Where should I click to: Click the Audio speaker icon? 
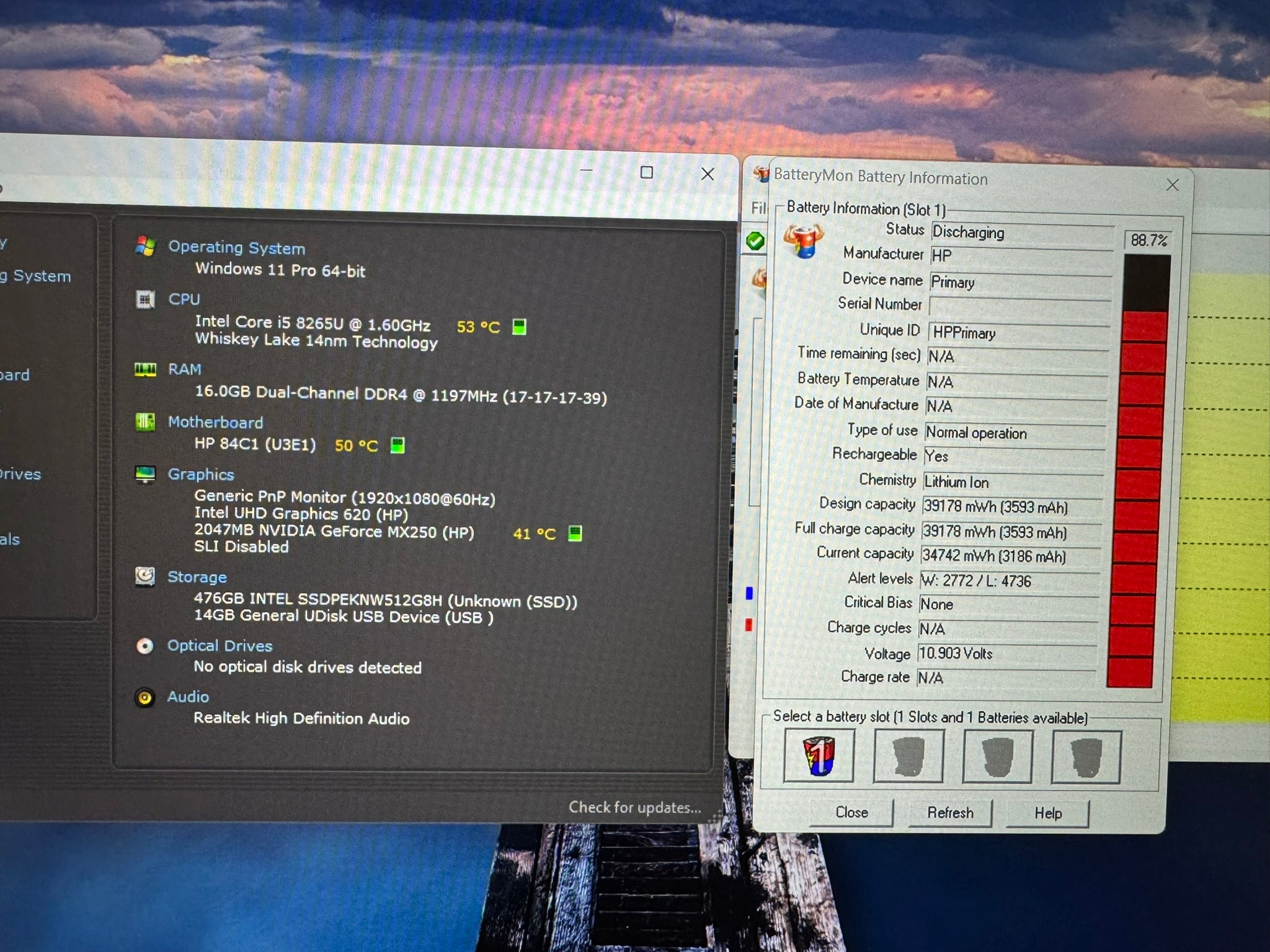click(x=144, y=698)
